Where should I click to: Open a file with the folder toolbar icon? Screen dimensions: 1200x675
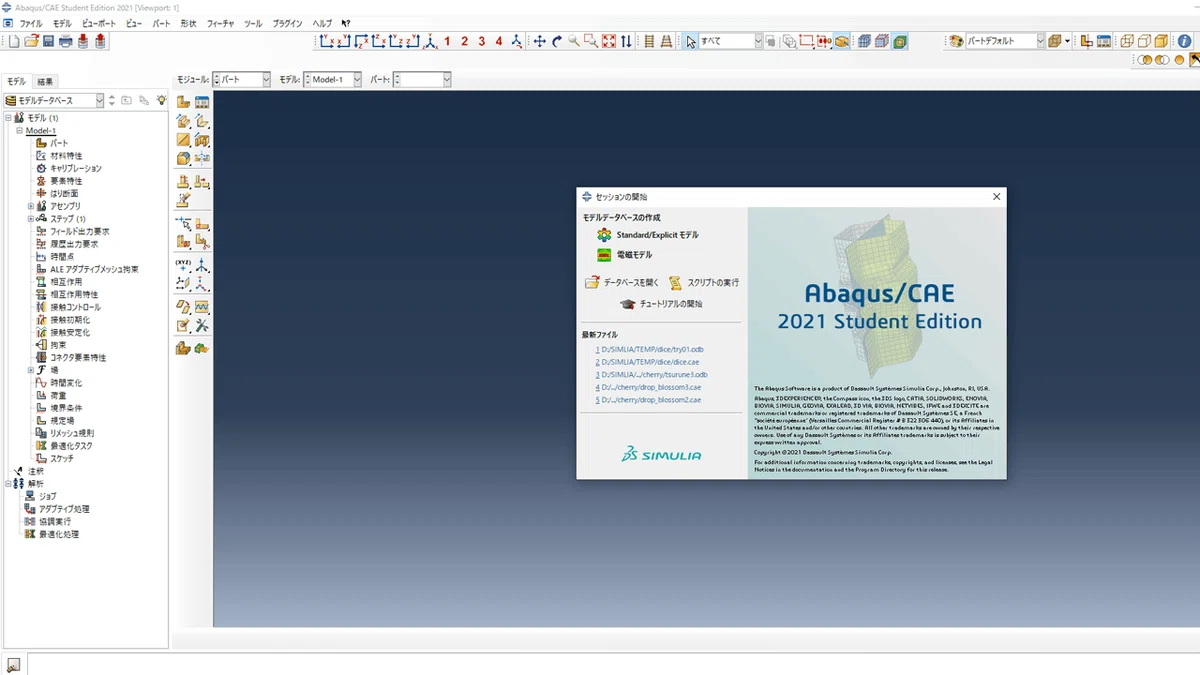pos(31,41)
